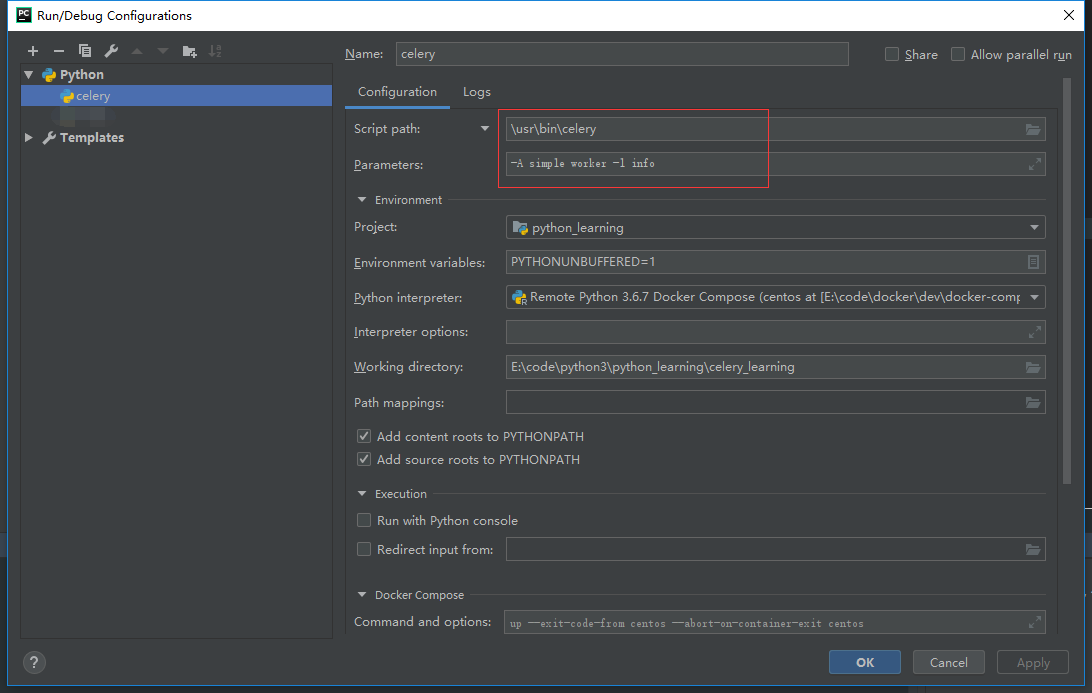Click the wrench Edit Defaults icon

tap(111, 51)
